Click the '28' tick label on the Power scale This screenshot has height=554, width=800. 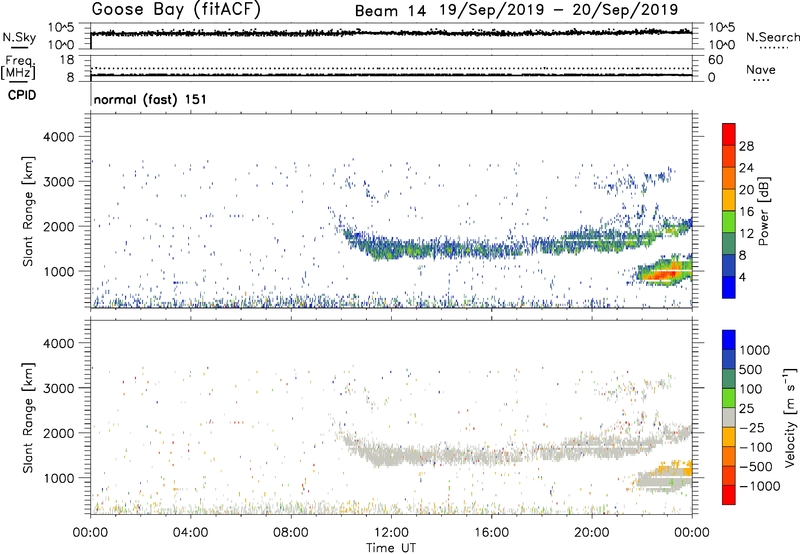pyautogui.click(x=746, y=146)
